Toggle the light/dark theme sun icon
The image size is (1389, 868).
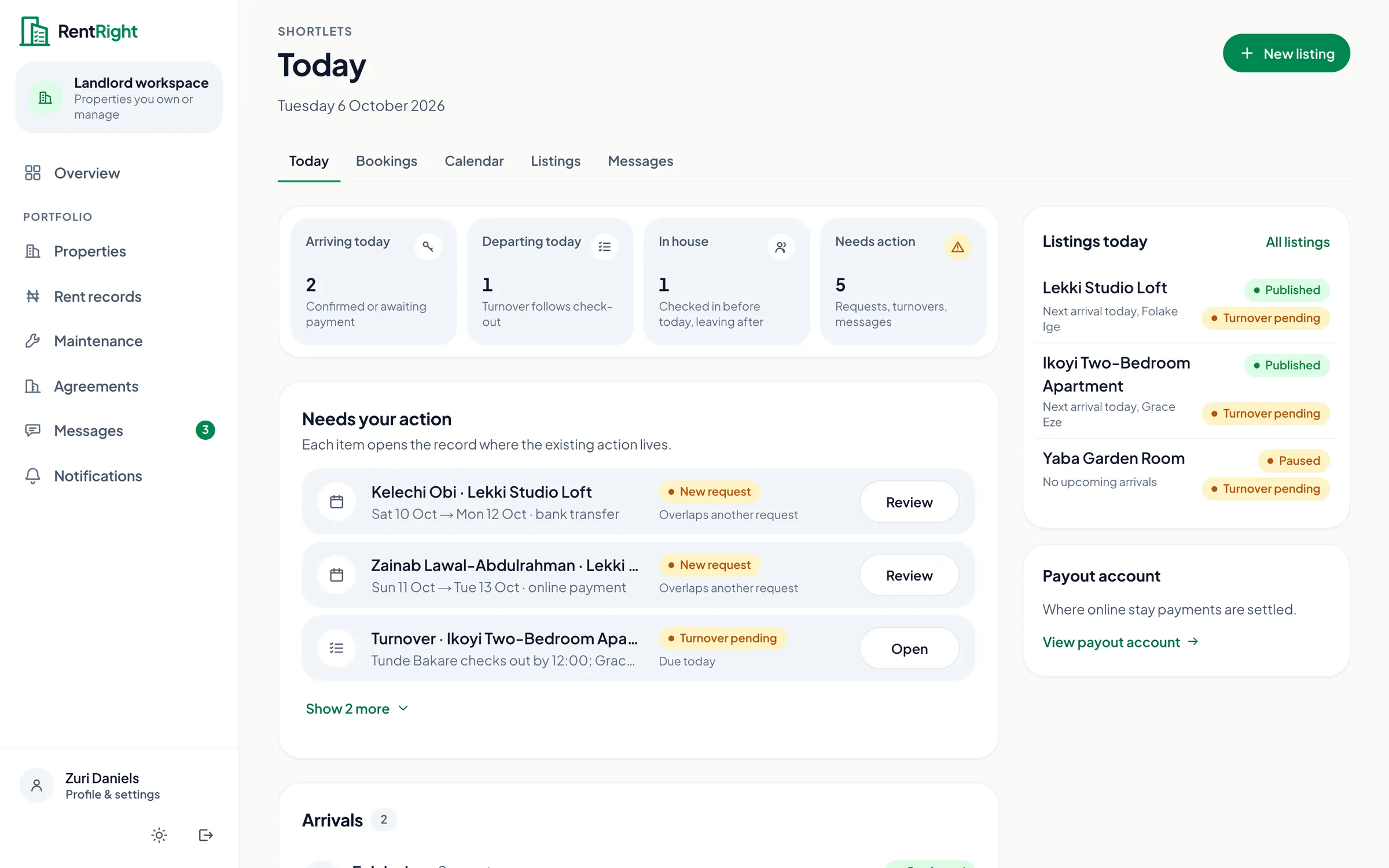coord(159,835)
